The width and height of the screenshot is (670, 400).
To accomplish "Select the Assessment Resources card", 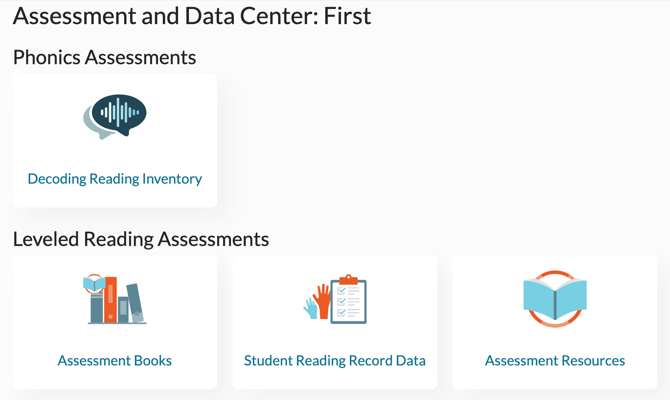I will point(555,322).
